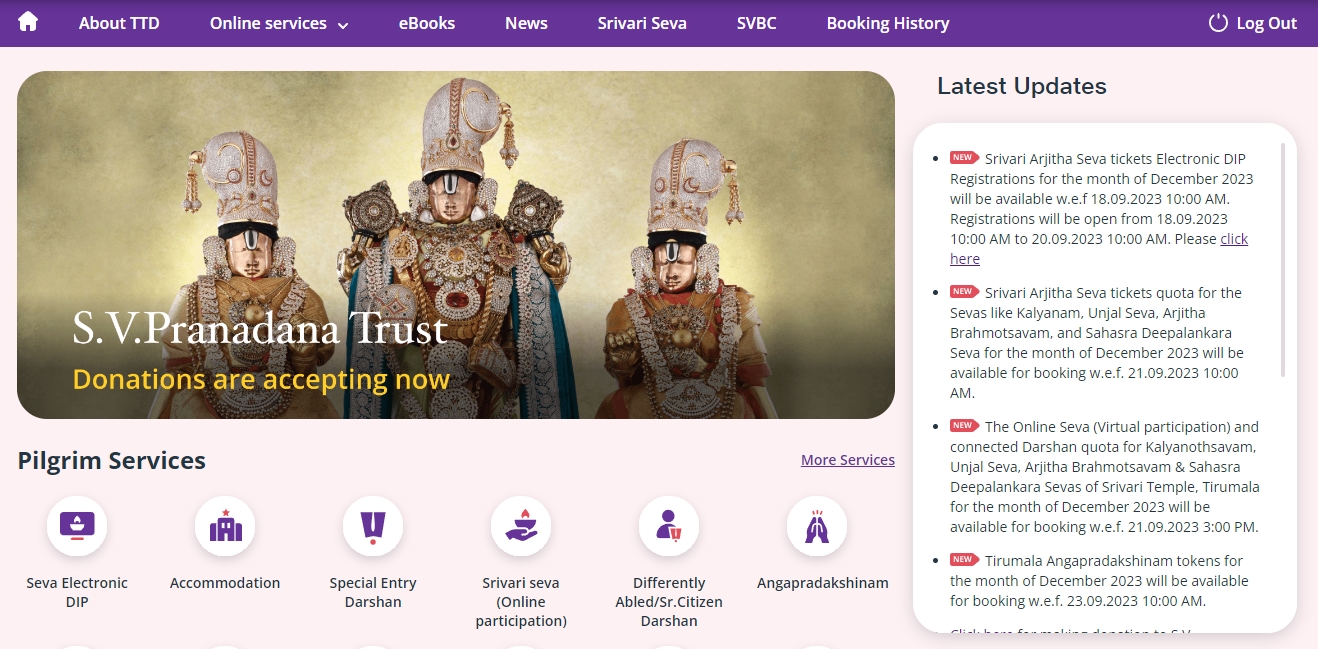1318x649 pixels.
Task: Select the Special Entry Darshan icon
Action: pyautogui.click(x=373, y=526)
